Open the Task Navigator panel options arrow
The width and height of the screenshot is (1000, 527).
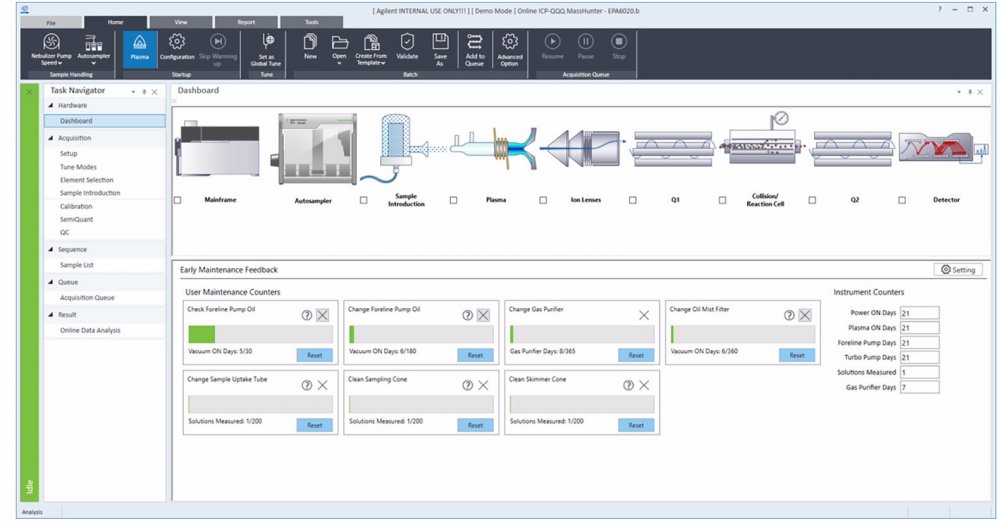[133, 92]
